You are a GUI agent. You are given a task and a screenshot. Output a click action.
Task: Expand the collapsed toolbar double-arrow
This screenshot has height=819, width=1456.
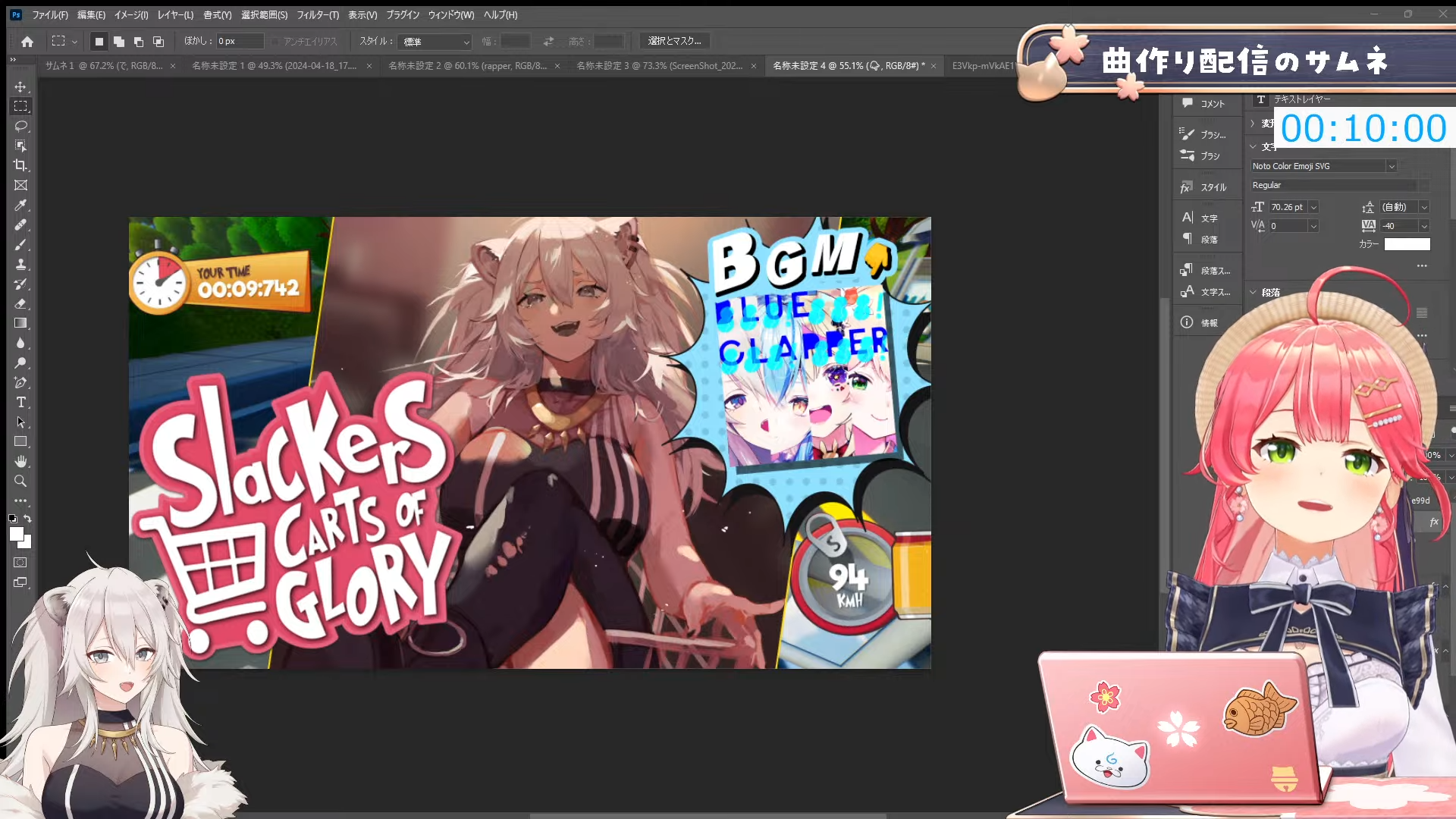(13, 59)
